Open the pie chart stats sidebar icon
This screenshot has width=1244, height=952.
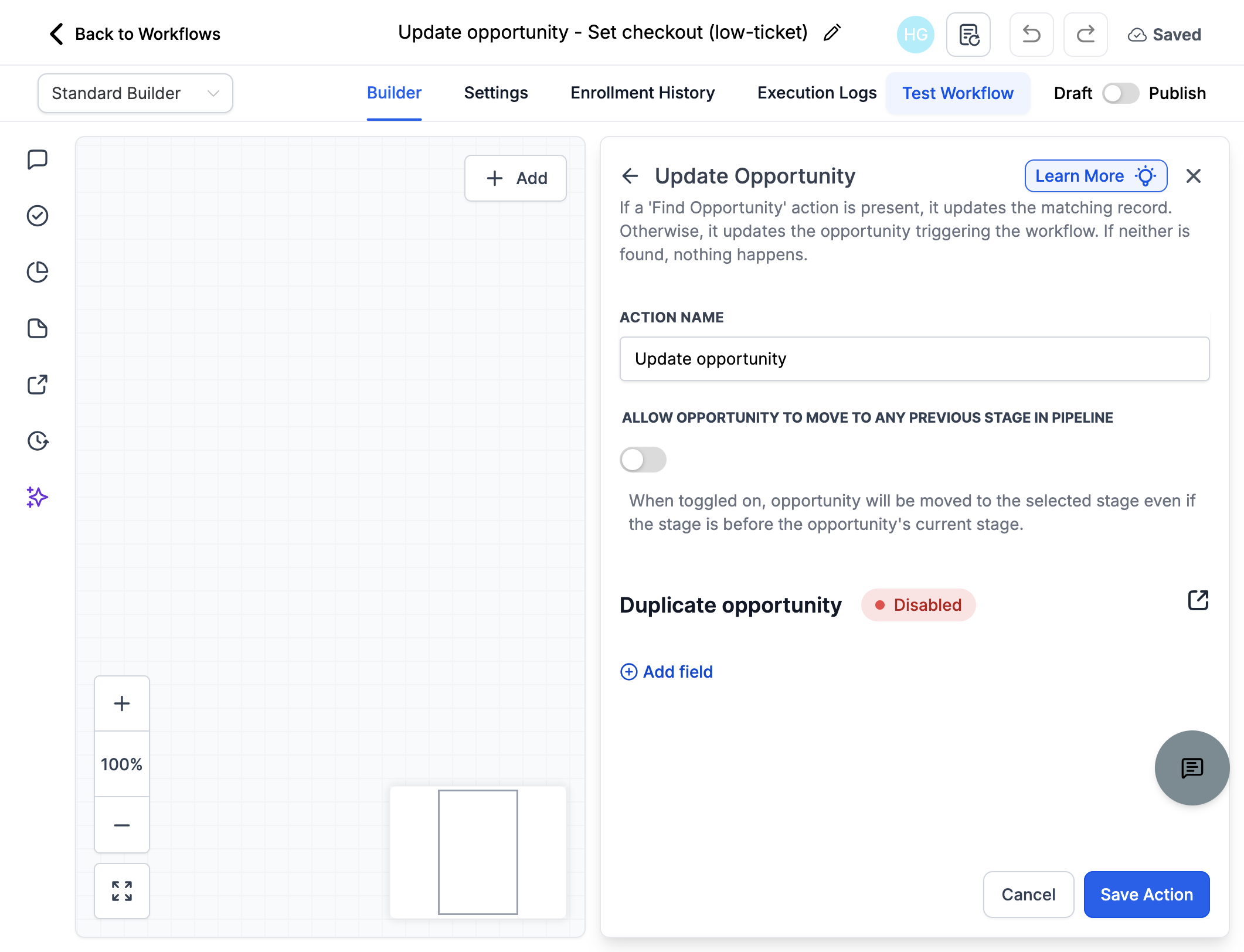pyautogui.click(x=38, y=272)
